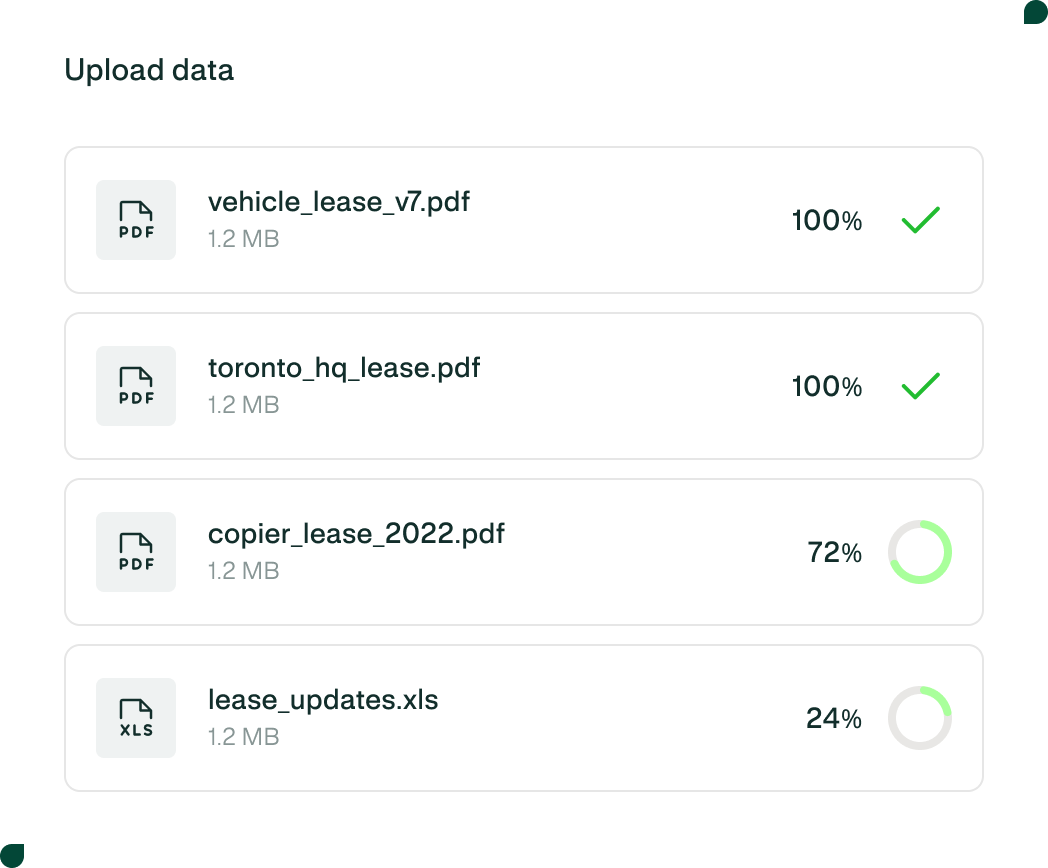Select the vehicle_lease_v7.pdf file name
1048x868 pixels.
(339, 202)
